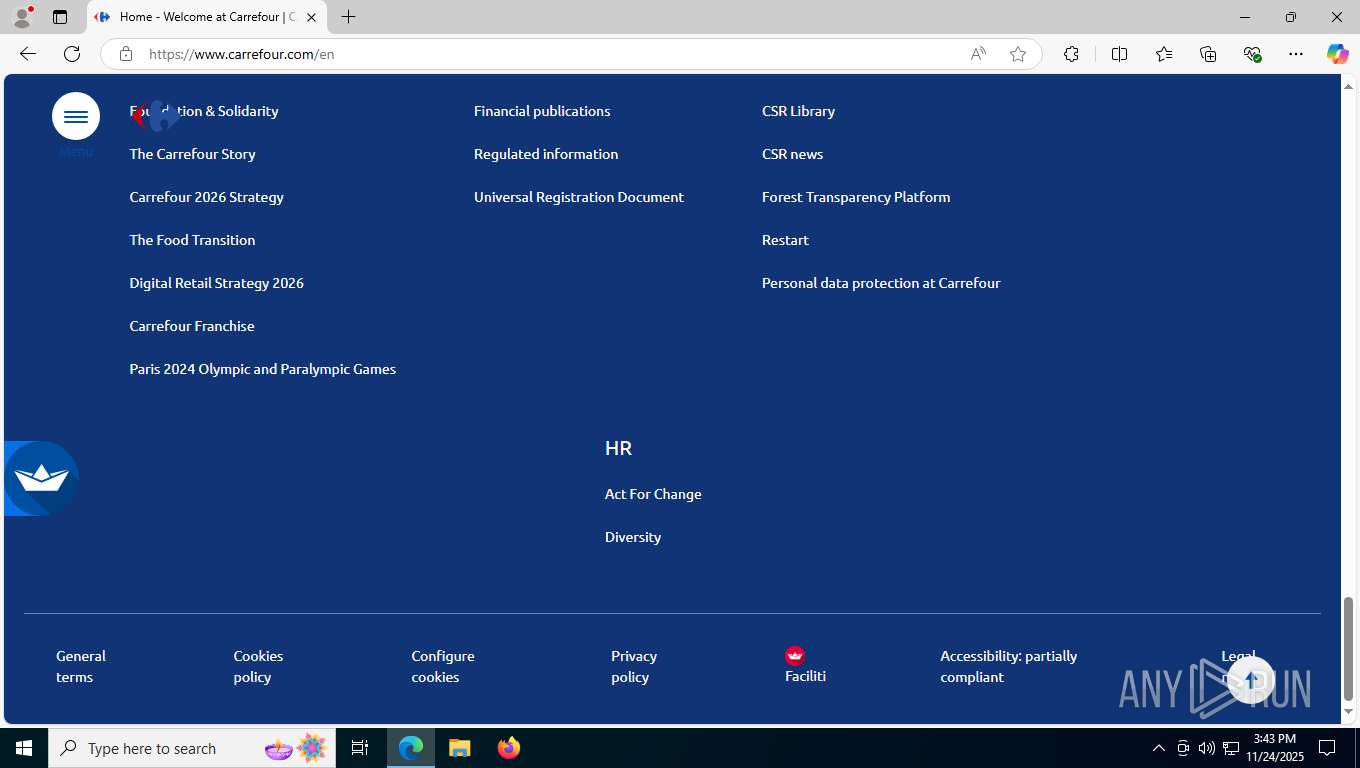Screen dimensions: 1360x768
Task: Click the Faciliti red crown icon
Action: 795,656
